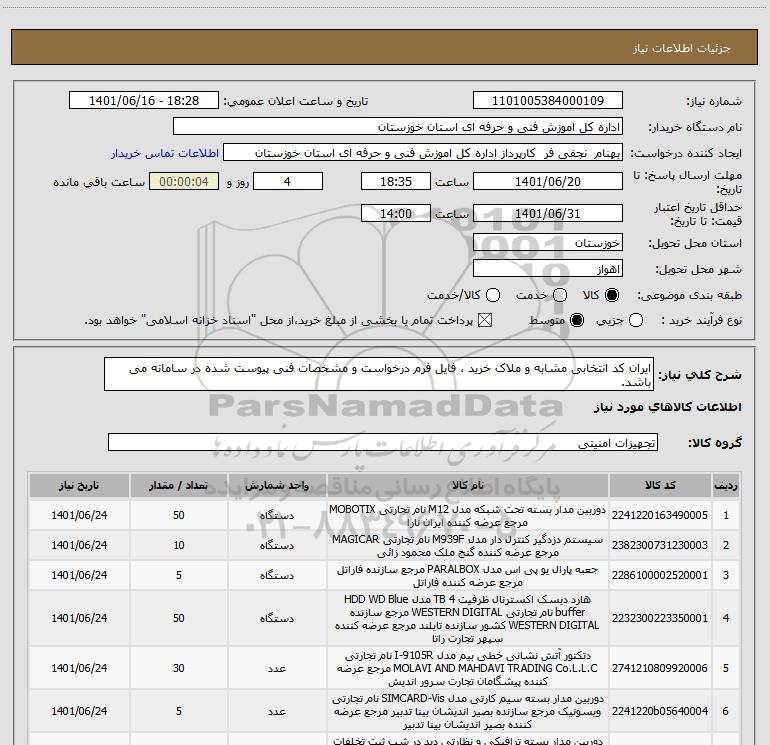Click the تعداد / مقدار column header

pyautogui.click(x=179, y=485)
